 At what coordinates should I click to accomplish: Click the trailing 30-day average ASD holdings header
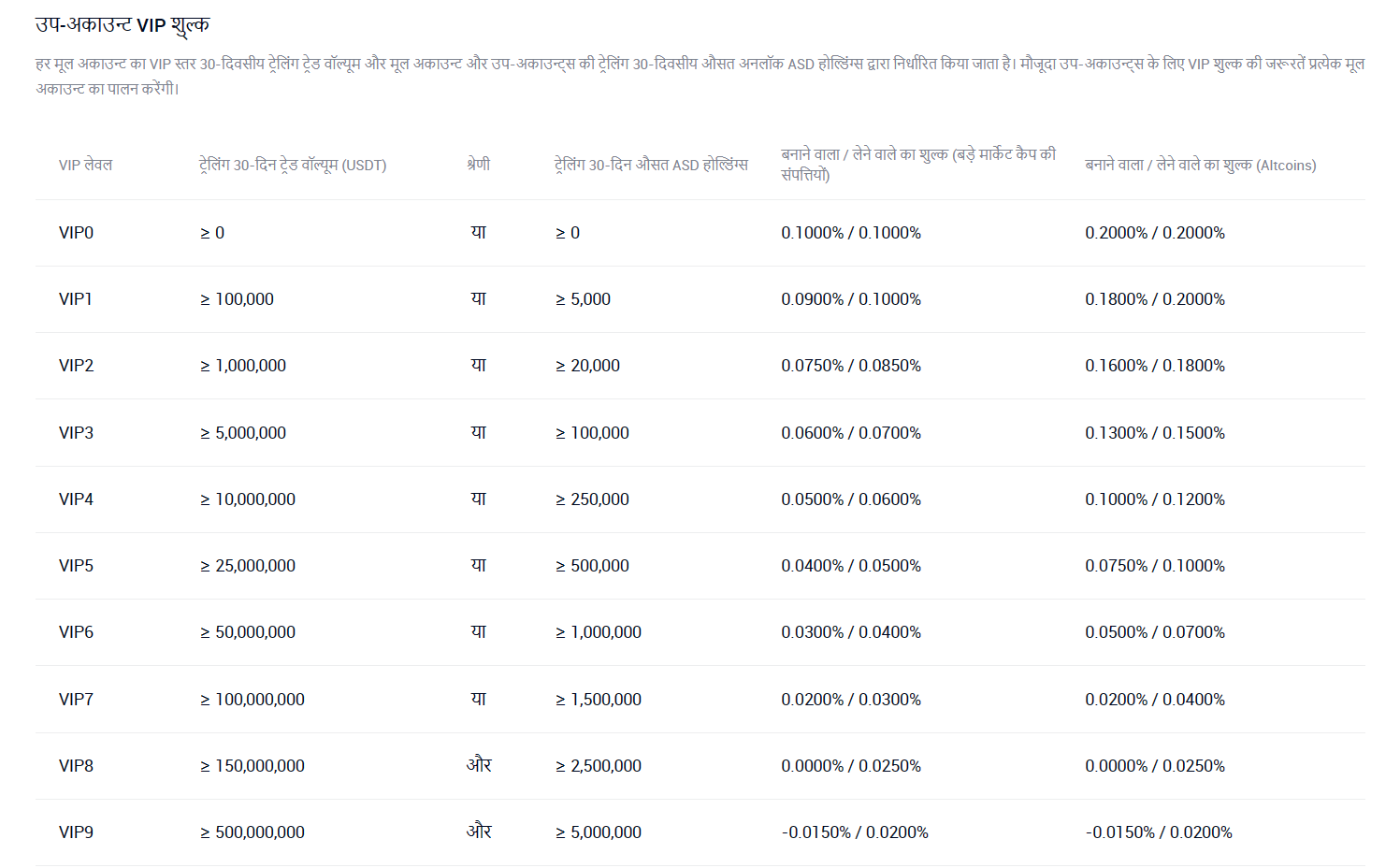coord(651,165)
